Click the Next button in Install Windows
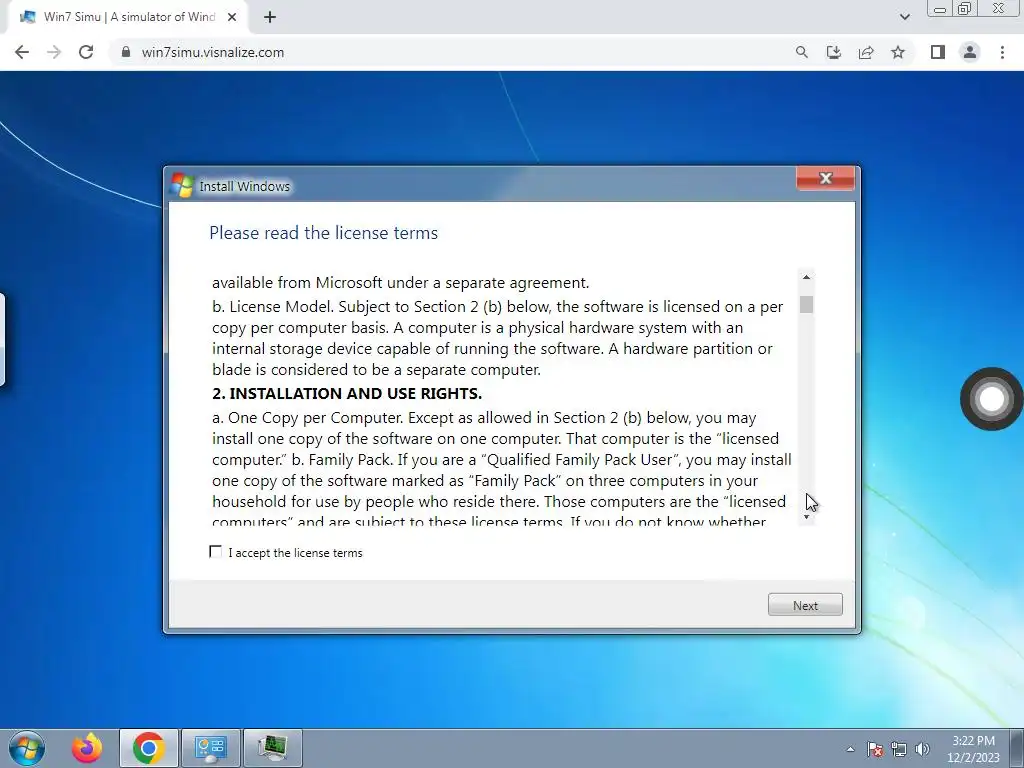Viewport: 1024px width, 768px height. (x=805, y=605)
